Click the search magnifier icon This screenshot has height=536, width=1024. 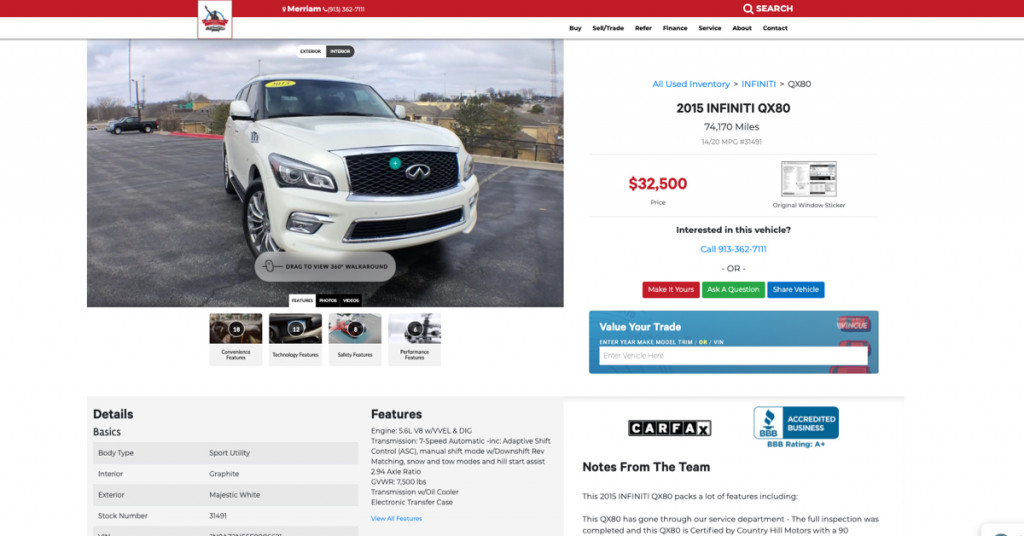click(x=748, y=8)
